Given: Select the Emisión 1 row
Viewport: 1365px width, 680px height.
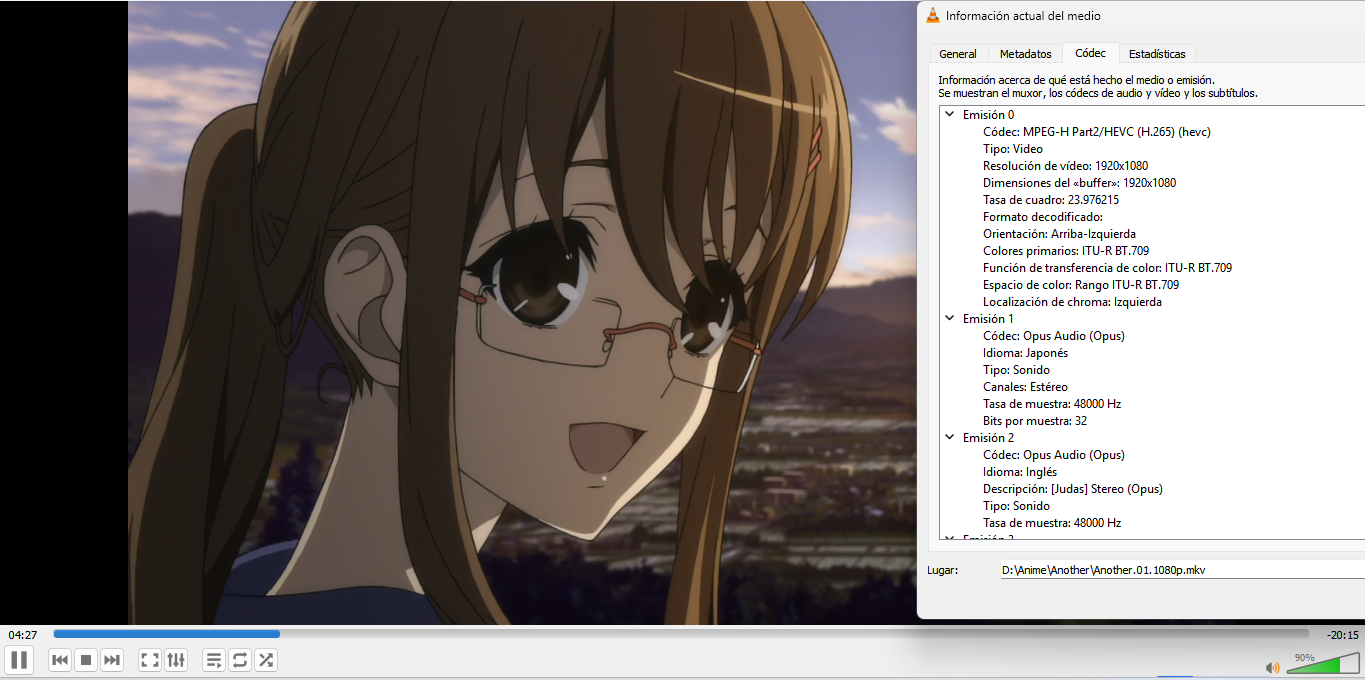Looking at the screenshot, I should (988, 319).
